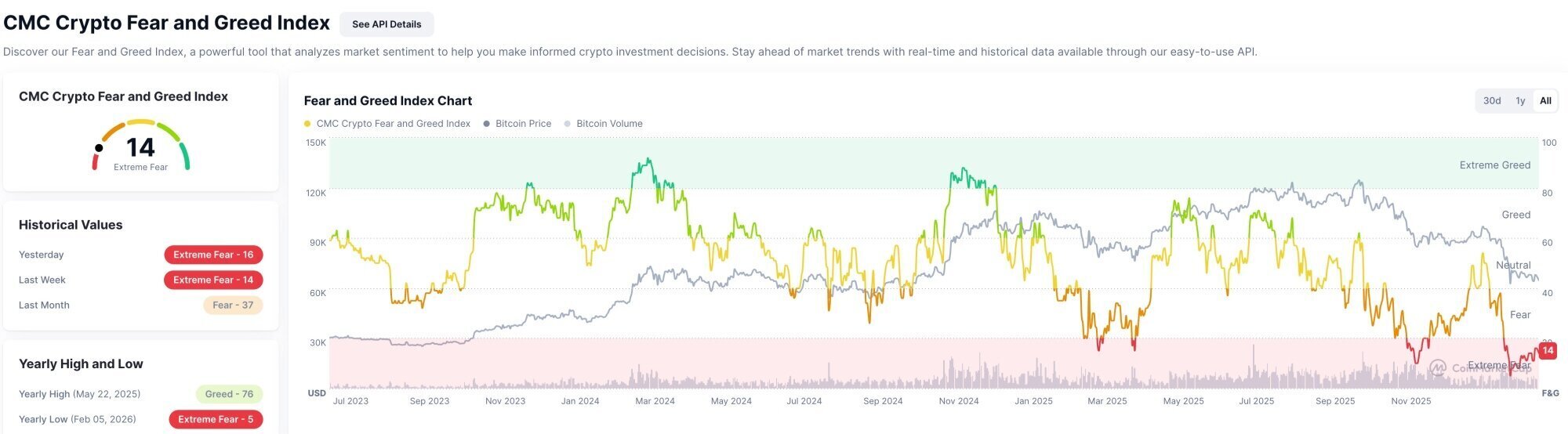Click the yellow legend dot for Fear and Greed
The width and height of the screenshot is (1568, 434).
307,124
